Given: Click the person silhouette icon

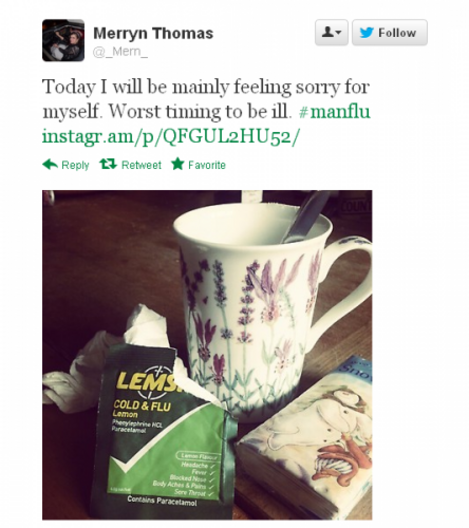Looking at the screenshot, I should coord(327,32).
